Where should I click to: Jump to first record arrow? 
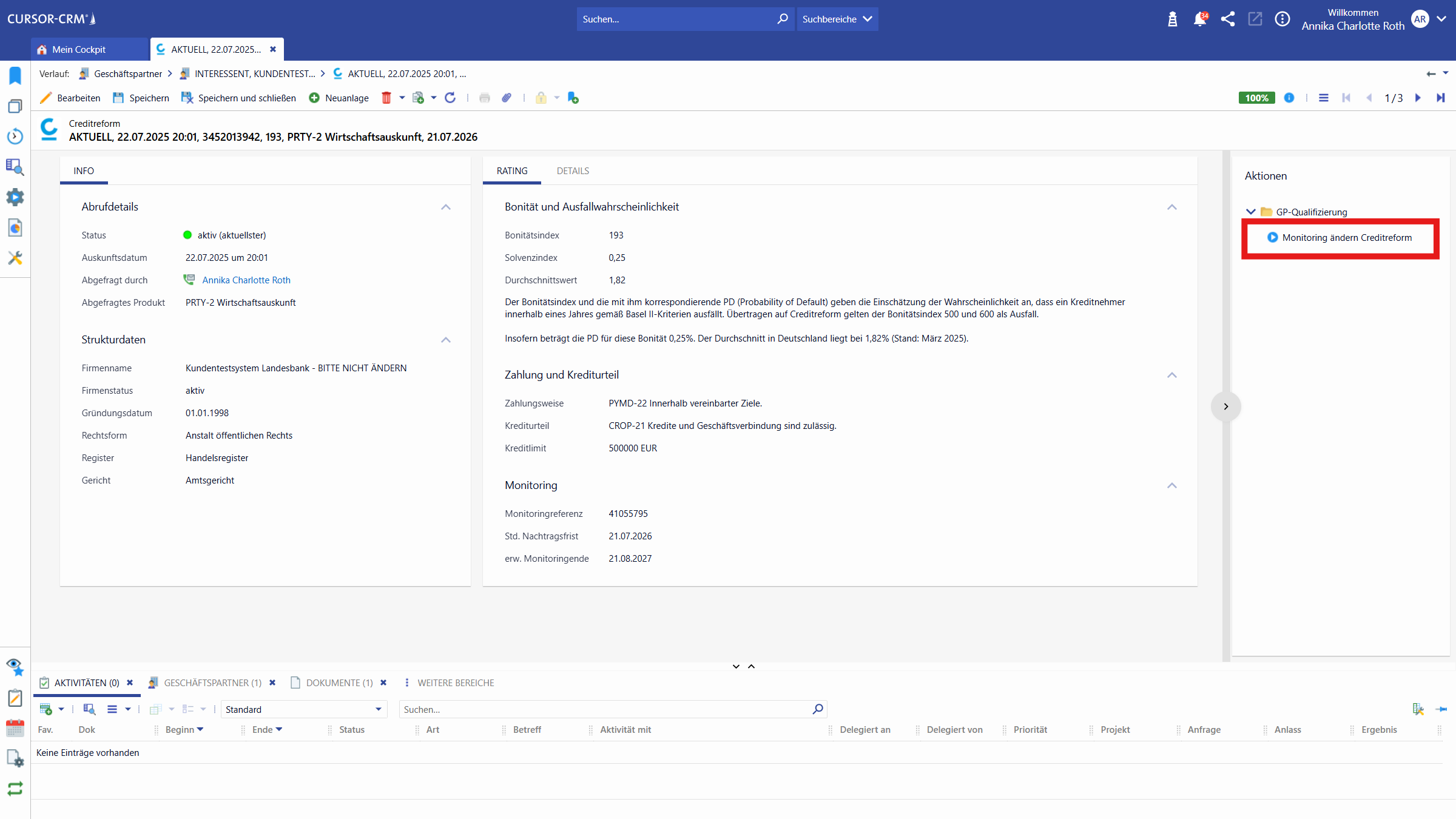[1346, 98]
